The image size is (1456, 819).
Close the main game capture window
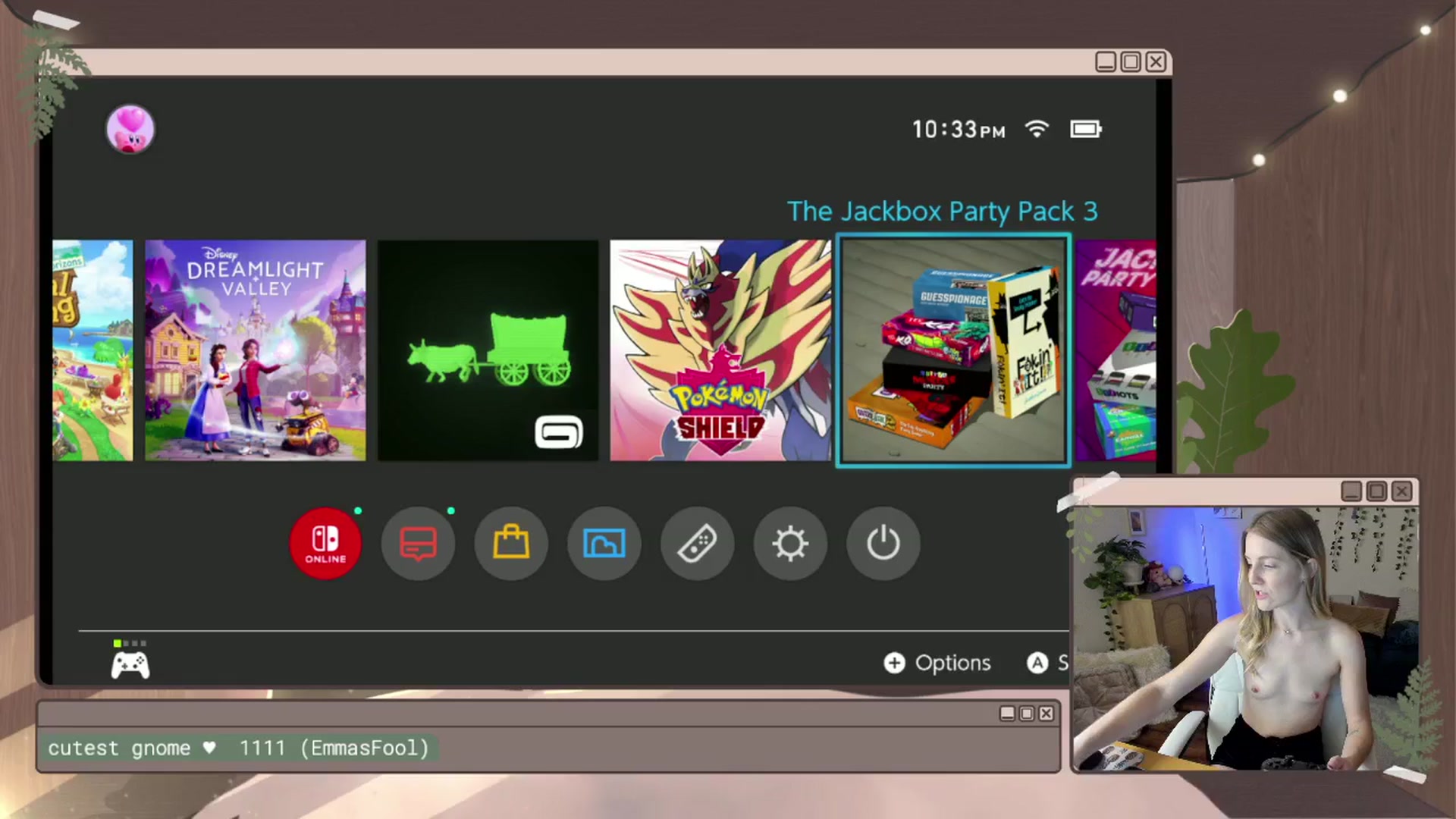click(x=1156, y=61)
